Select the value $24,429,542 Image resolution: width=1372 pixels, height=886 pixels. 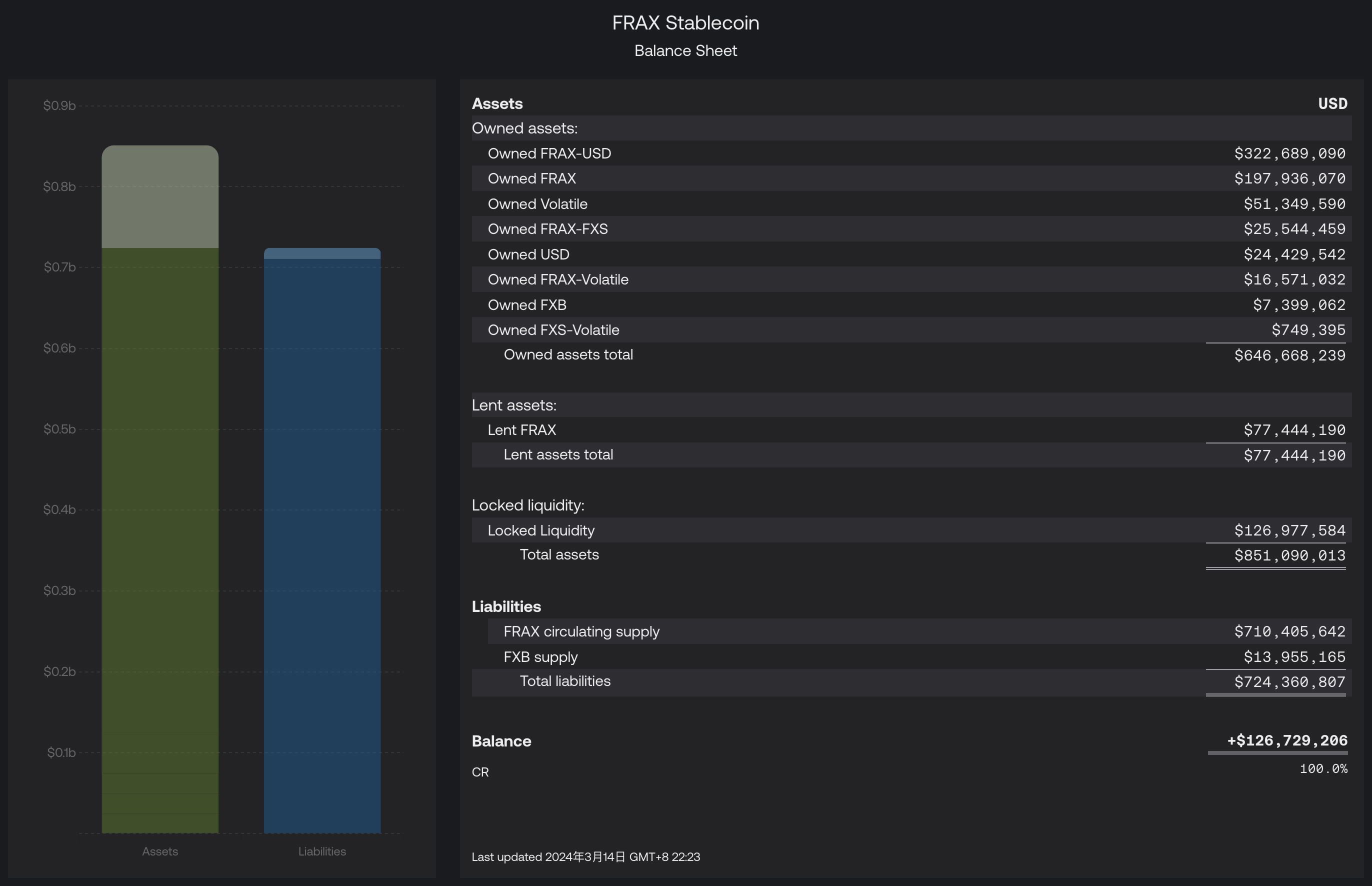tap(1294, 254)
